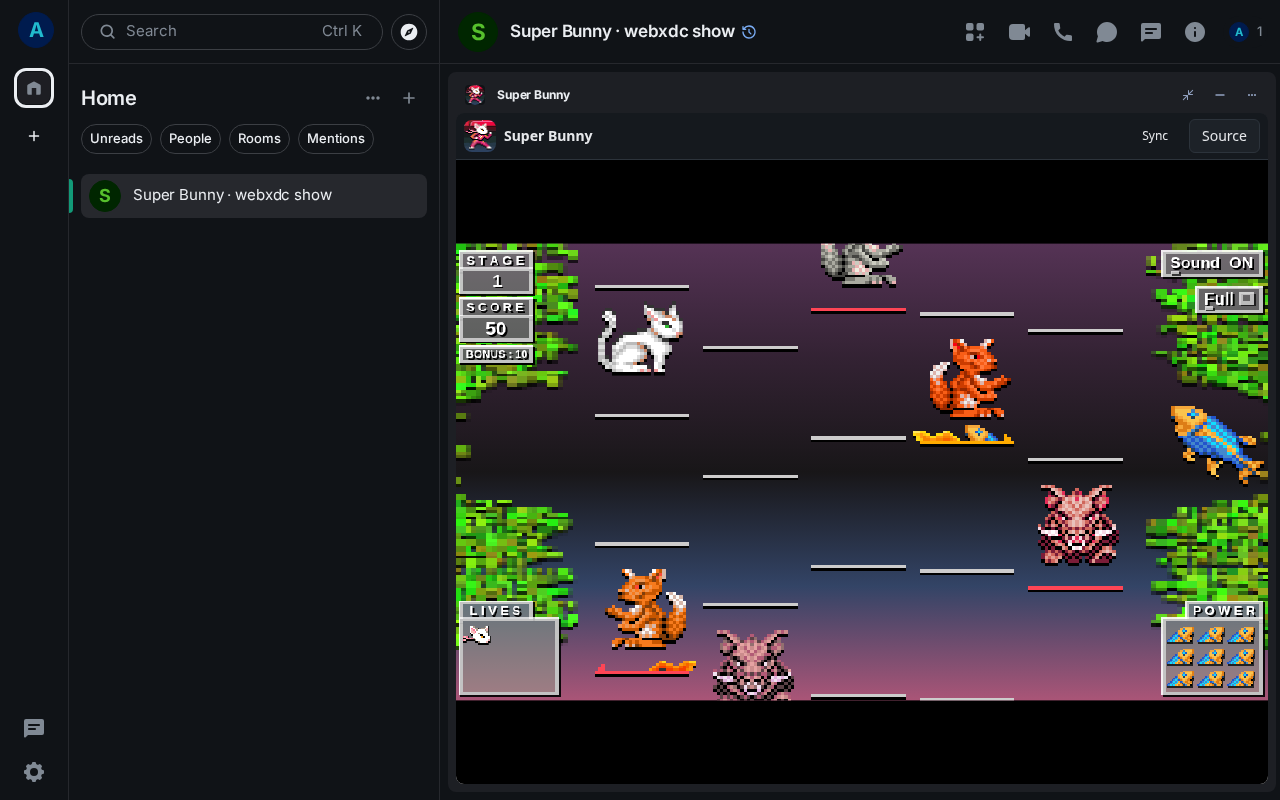Open room title Super Bunny webxdc show
This screenshot has width=1280, height=800.
pos(622,32)
